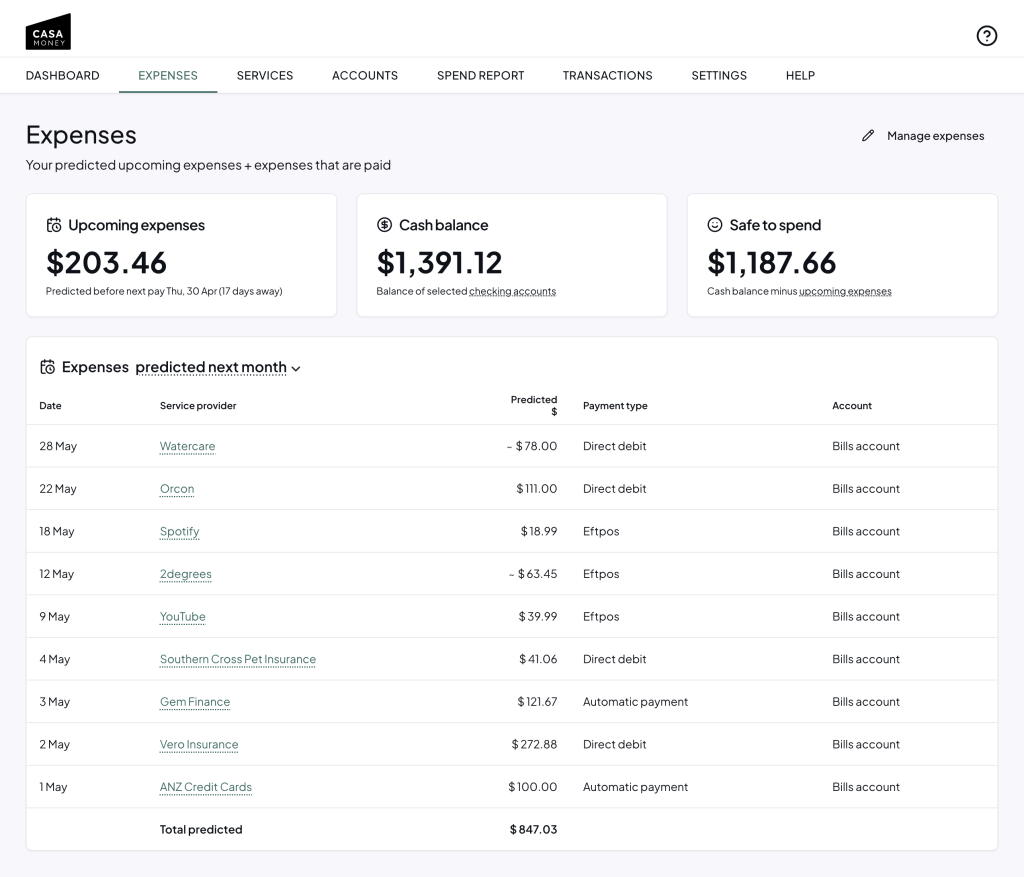Open the Watercare service provider link
The image size is (1024, 877).
pyautogui.click(x=187, y=446)
